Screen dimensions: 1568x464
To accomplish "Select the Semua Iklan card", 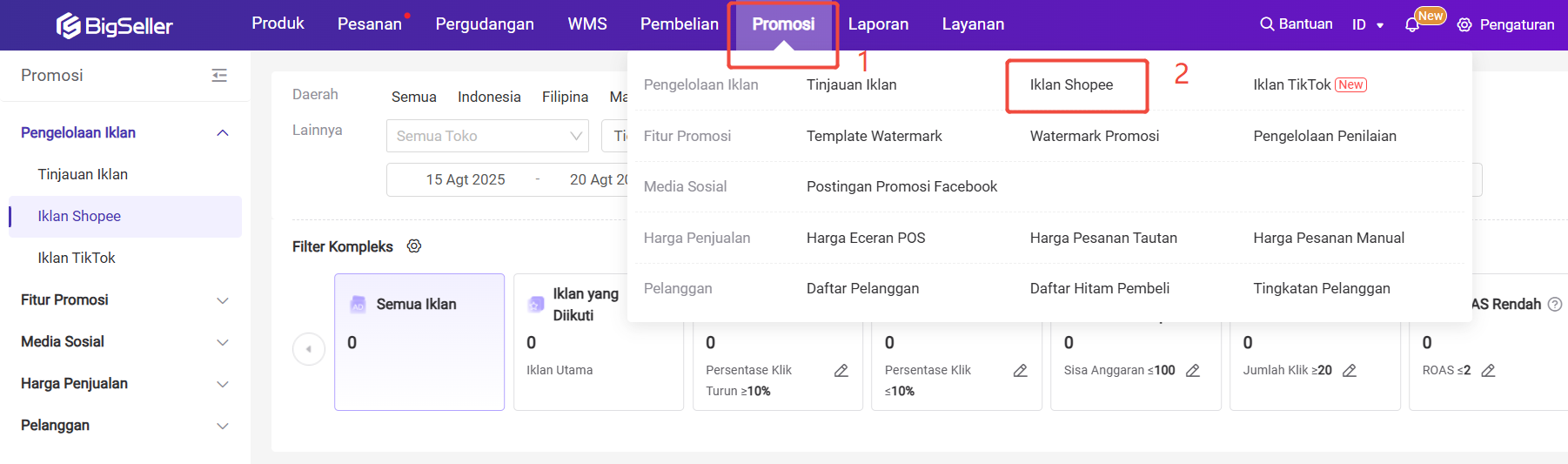I will click(x=419, y=342).
